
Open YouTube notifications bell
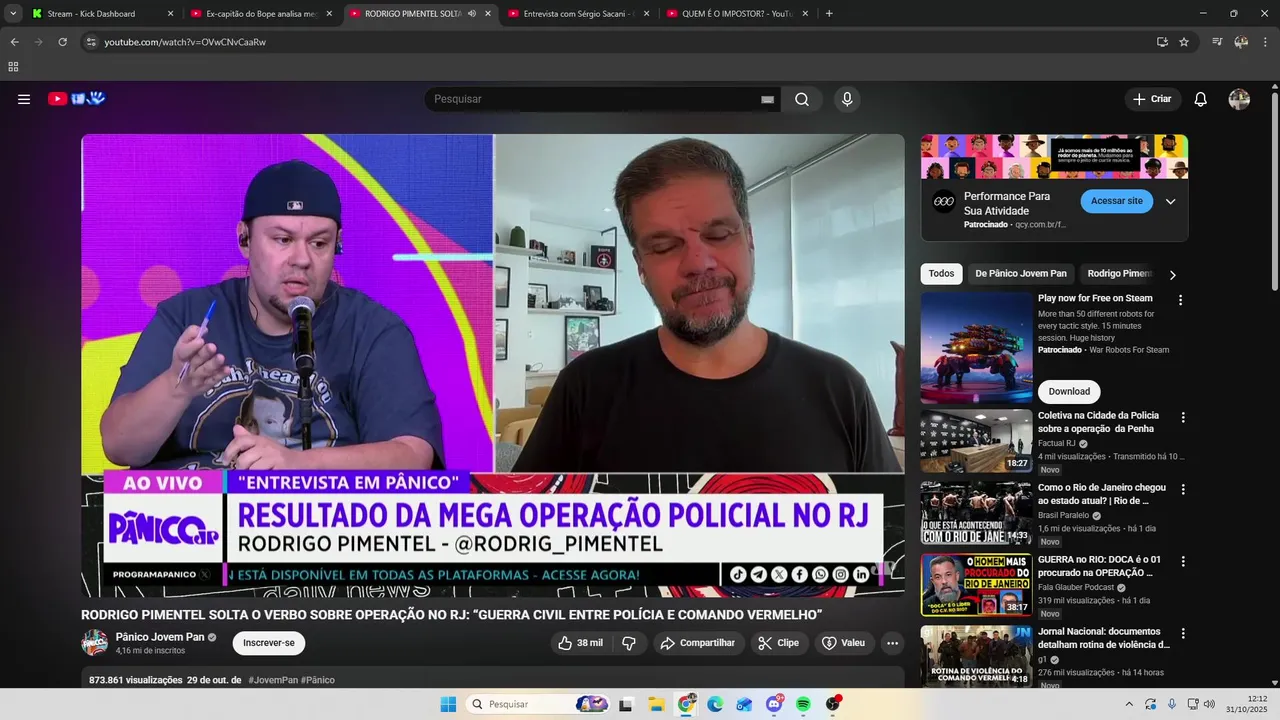pos(1201,99)
